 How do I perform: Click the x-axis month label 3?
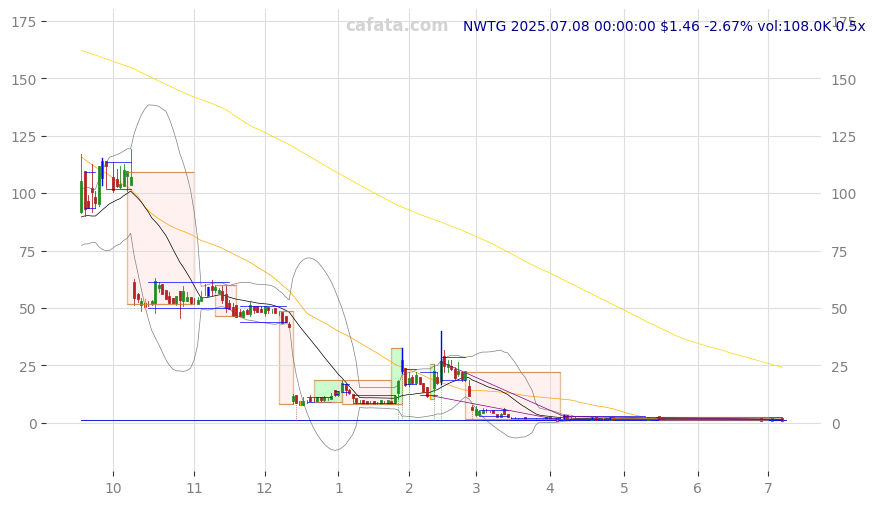[x=476, y=488]
